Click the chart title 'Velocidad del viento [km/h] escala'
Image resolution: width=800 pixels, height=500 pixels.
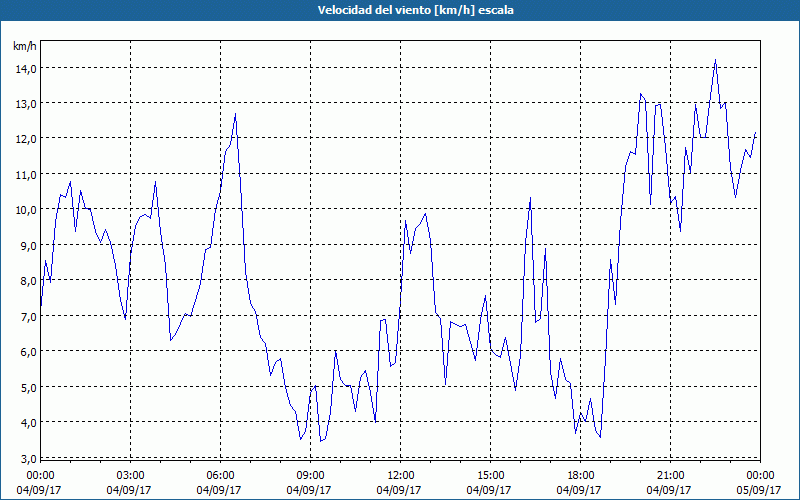point(415,10)
